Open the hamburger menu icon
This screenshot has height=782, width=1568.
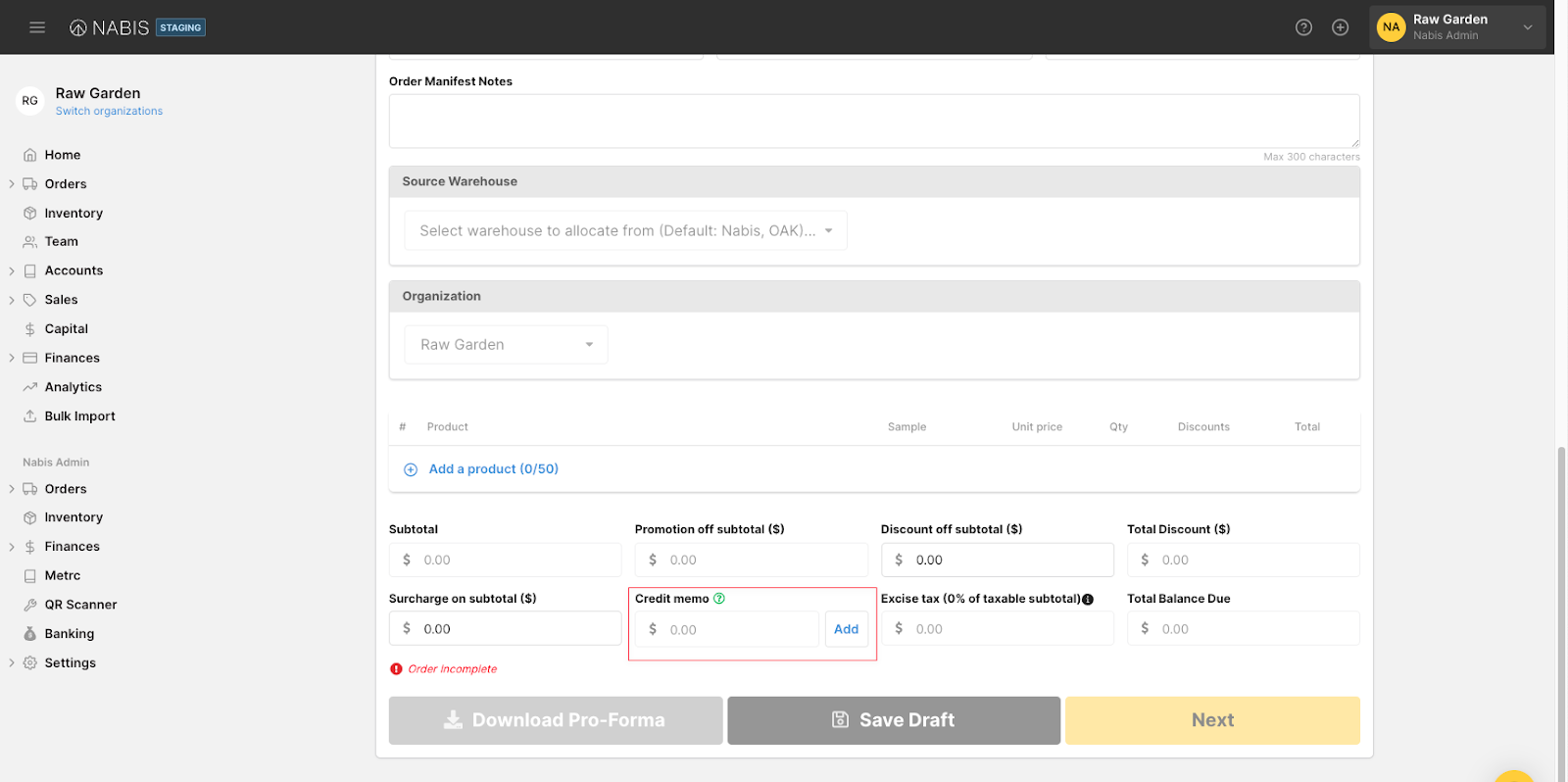pos(37,27)
